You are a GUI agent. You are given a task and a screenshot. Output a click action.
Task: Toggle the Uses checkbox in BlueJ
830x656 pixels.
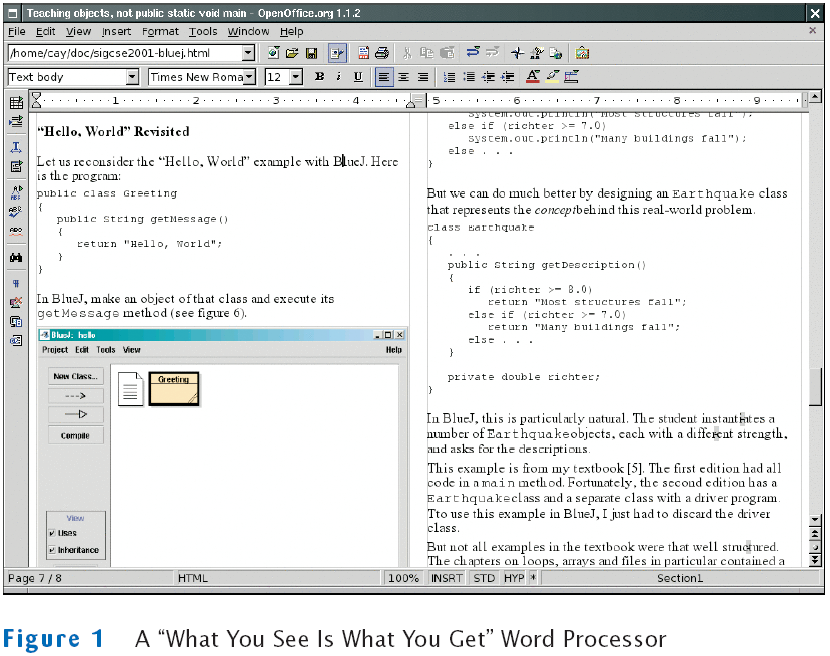(x=52, y=533)
